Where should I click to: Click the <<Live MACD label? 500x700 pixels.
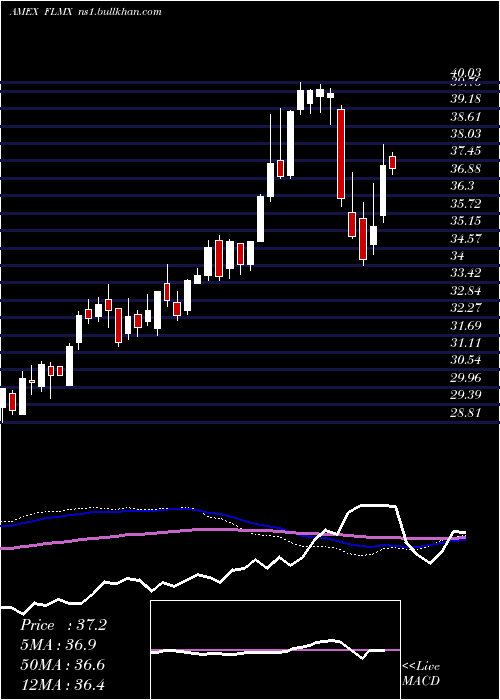421,674
